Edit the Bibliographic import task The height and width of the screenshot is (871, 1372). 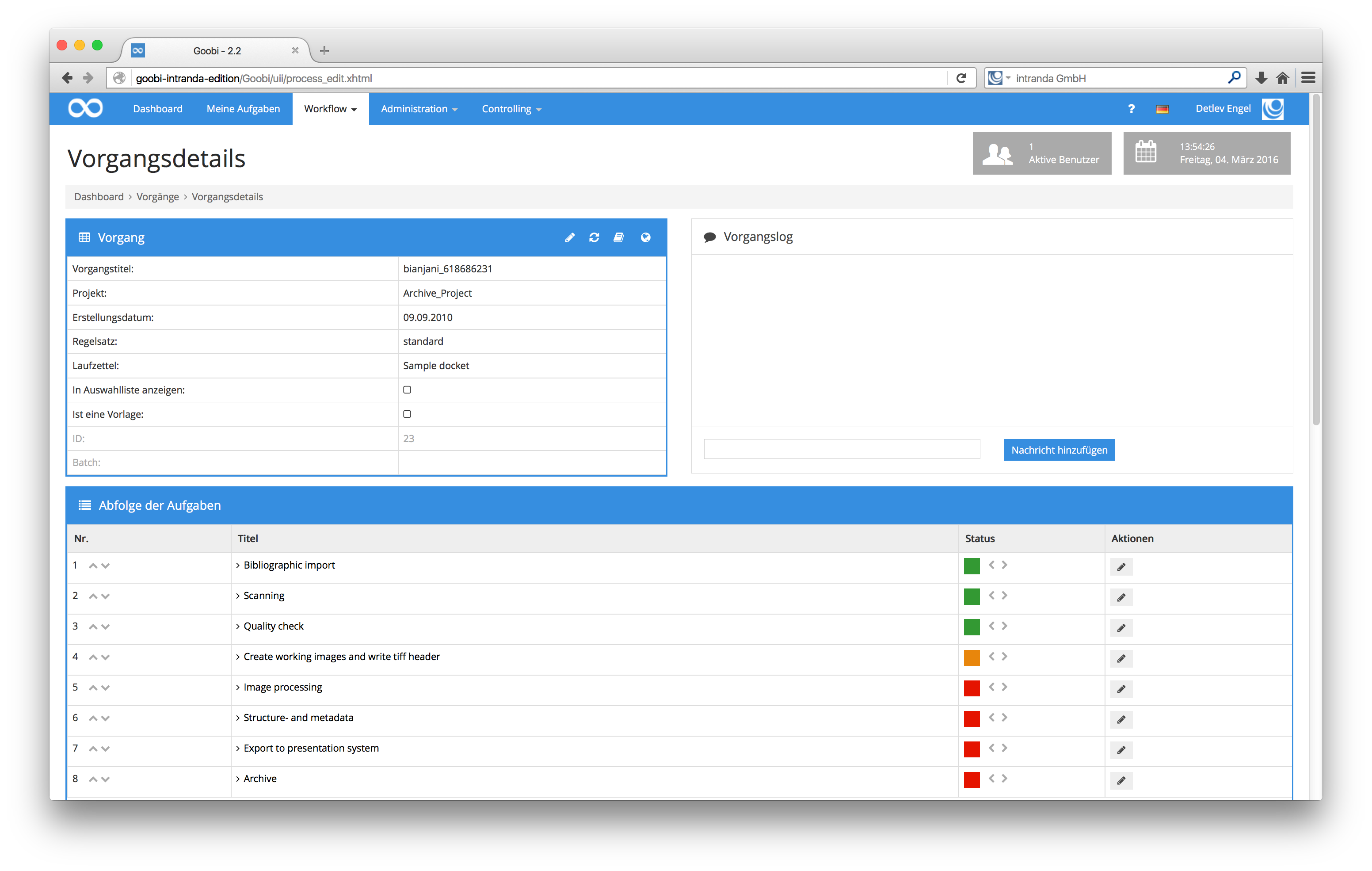[x=1121, y=567]
